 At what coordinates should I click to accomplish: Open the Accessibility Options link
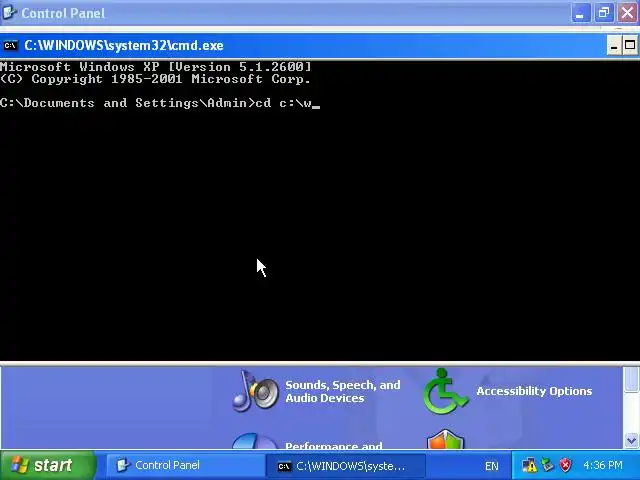534,391
